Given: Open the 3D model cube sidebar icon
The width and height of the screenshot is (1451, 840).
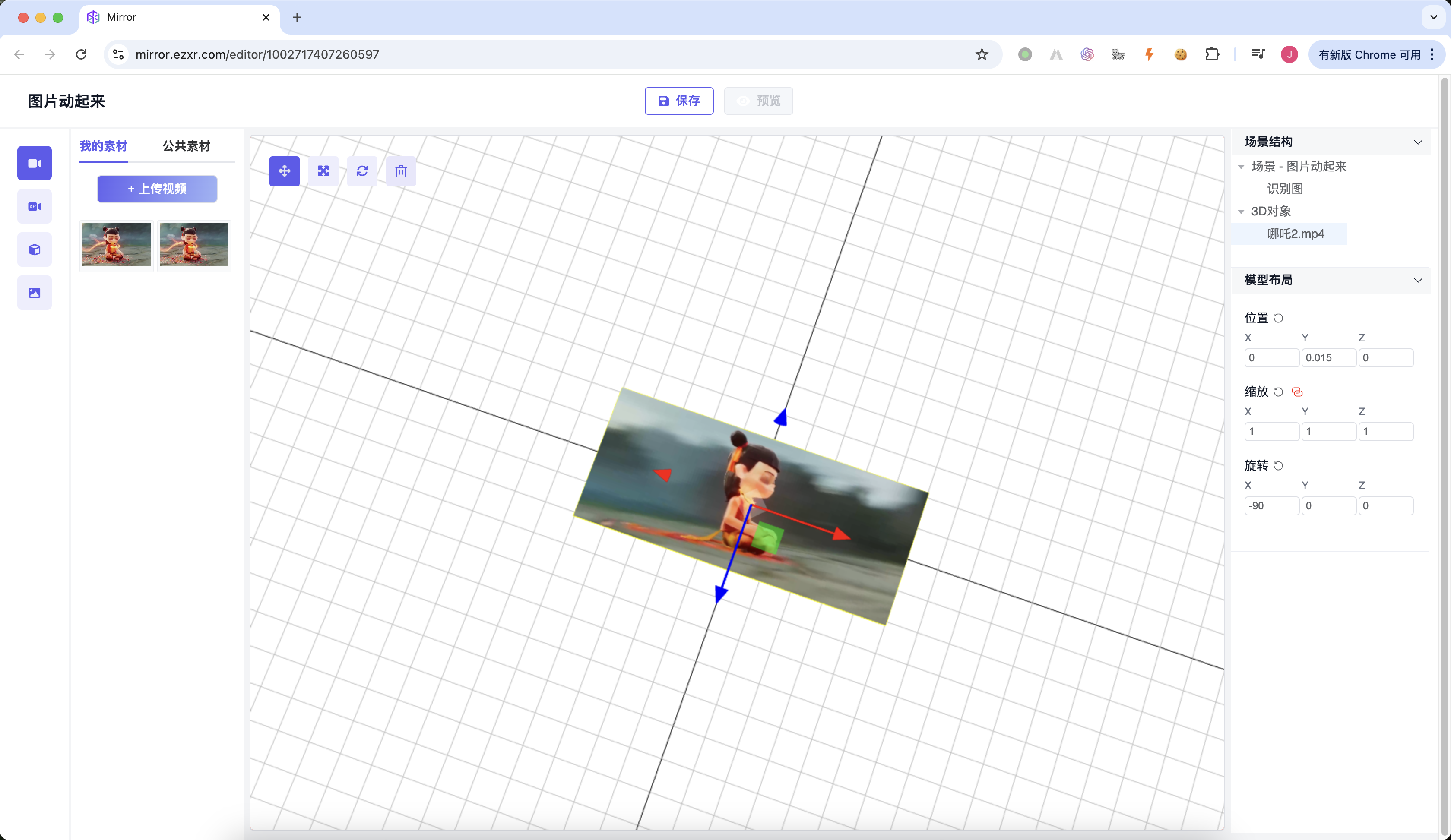Looking at the screenshot, I should click(35, 249).
